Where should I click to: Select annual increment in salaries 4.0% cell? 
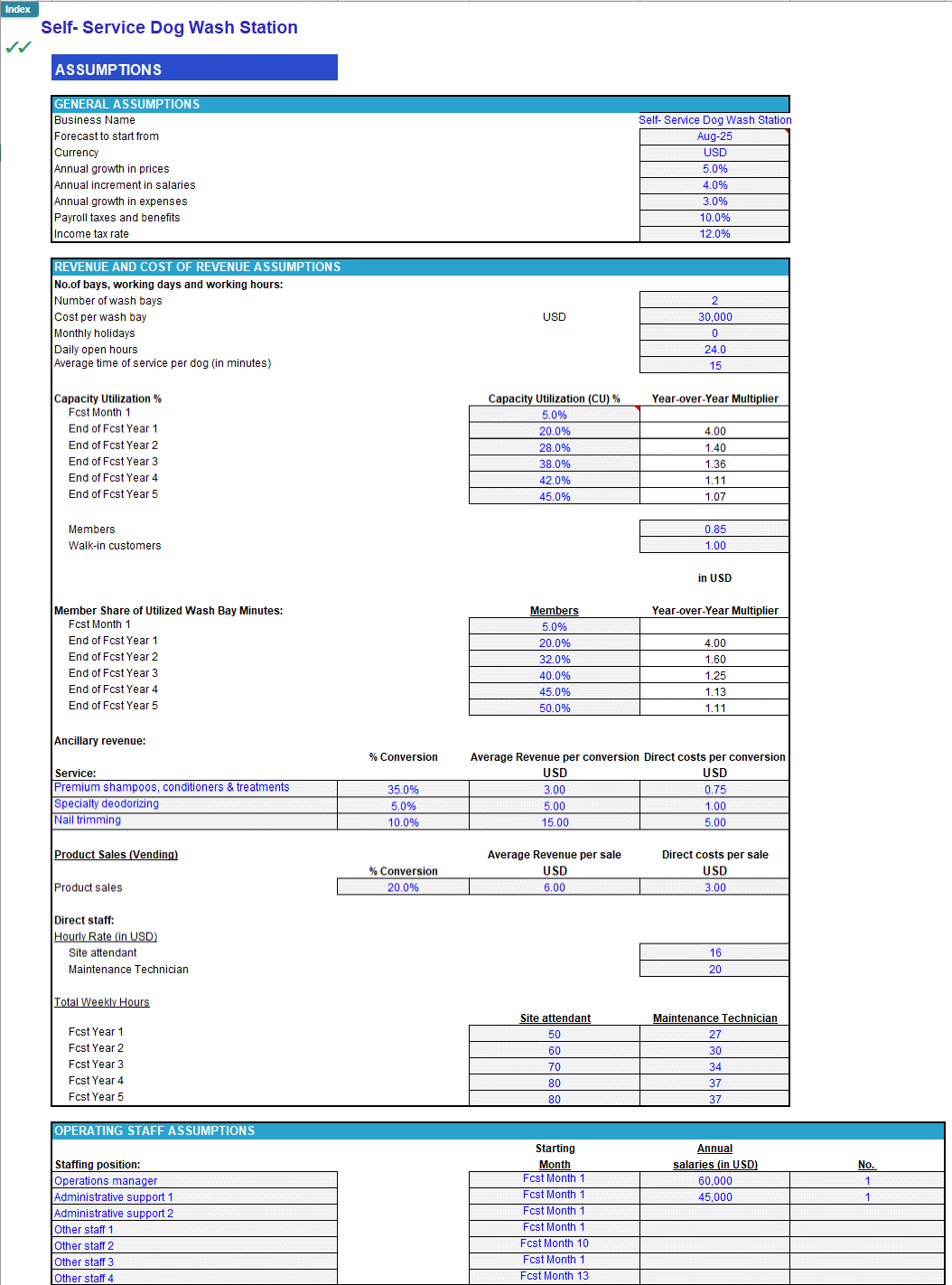coord(714,185)
